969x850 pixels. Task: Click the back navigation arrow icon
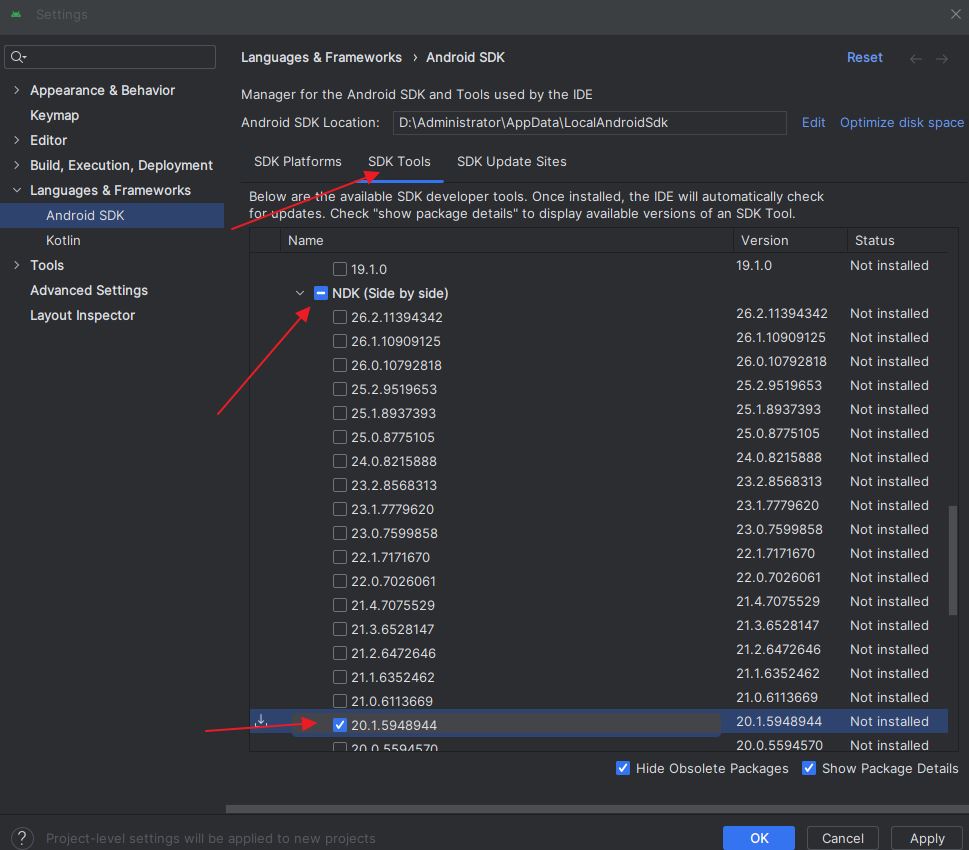[915, 59]
